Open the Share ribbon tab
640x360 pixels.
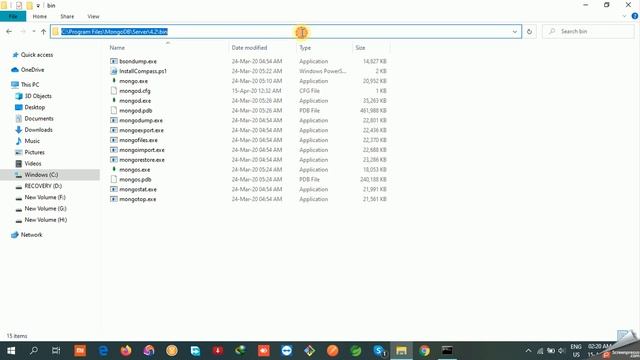67,16
